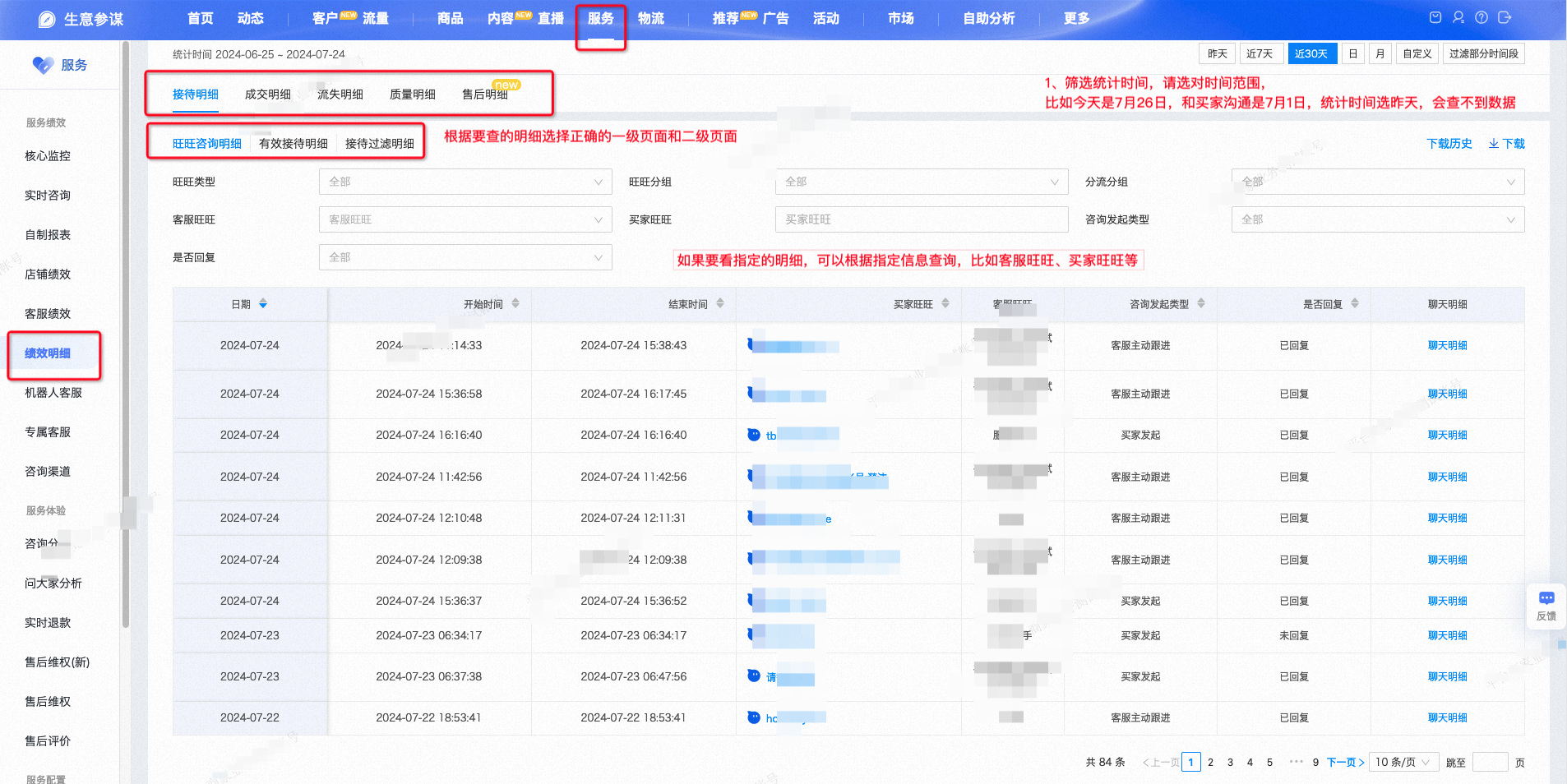
Task: Open 售后评价 in the sidebar
Action: click(48, 741)
